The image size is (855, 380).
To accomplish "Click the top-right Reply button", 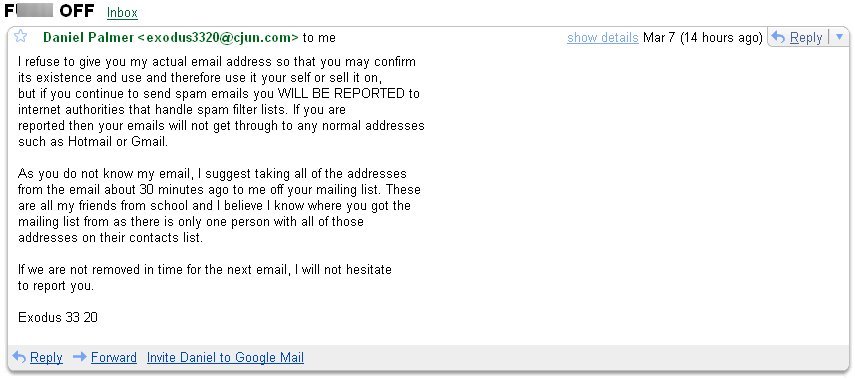I will pos(798,38).
